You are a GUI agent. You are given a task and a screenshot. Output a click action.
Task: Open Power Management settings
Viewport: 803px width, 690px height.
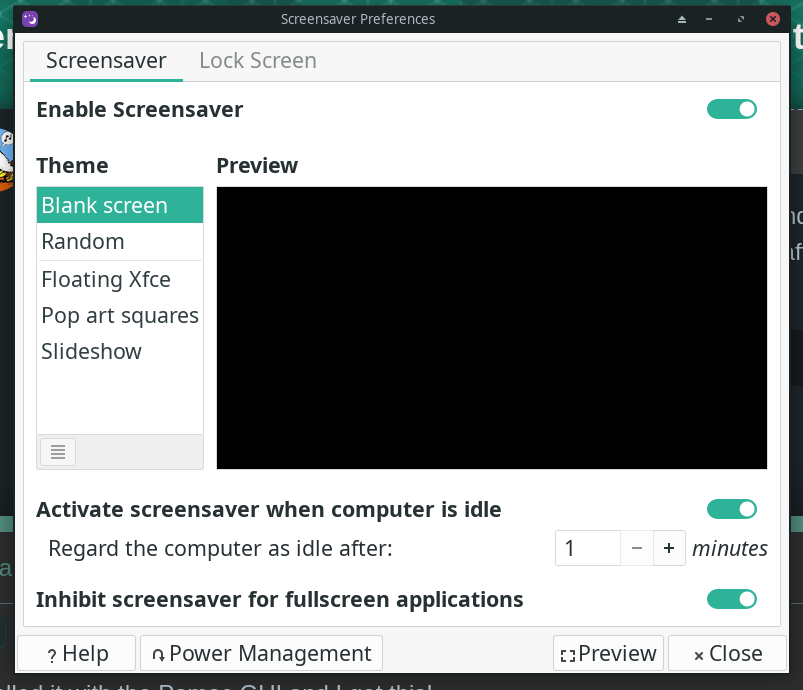[261, 654]
